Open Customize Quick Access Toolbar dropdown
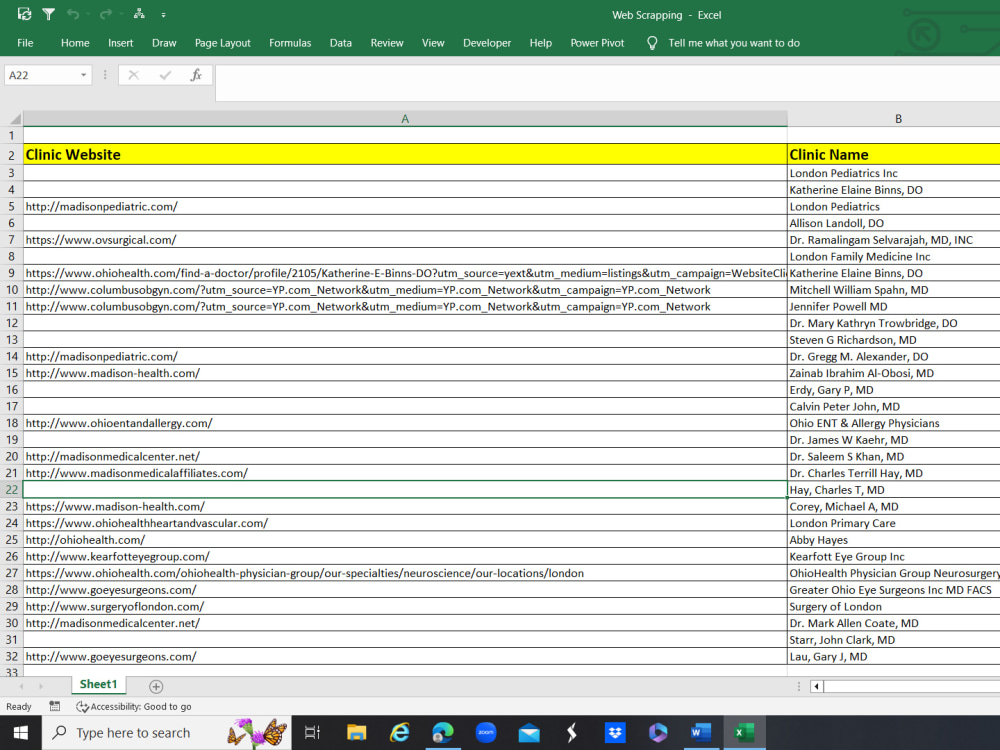 [163, 15]
